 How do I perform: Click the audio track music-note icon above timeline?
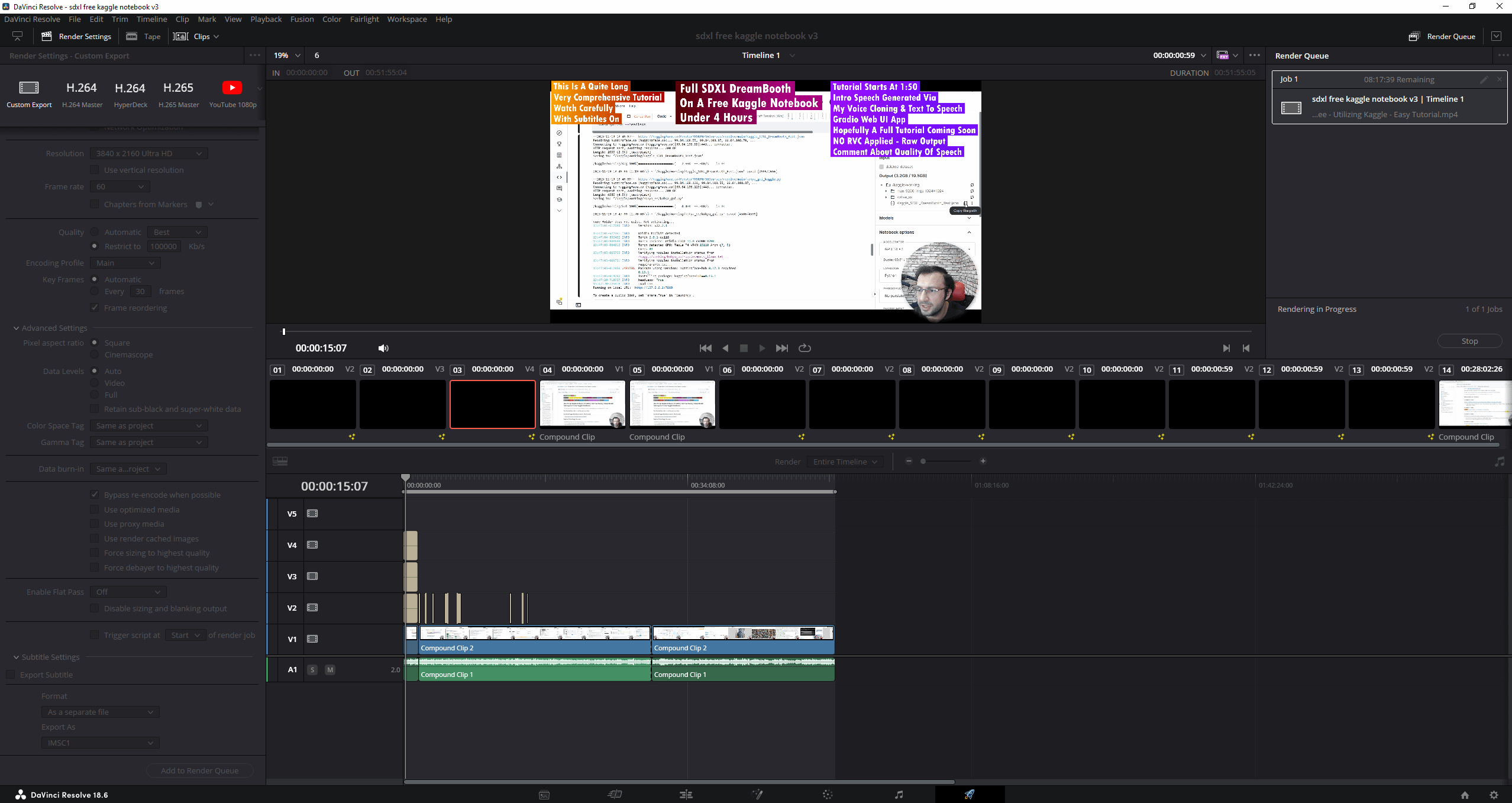coord(1499,462)
